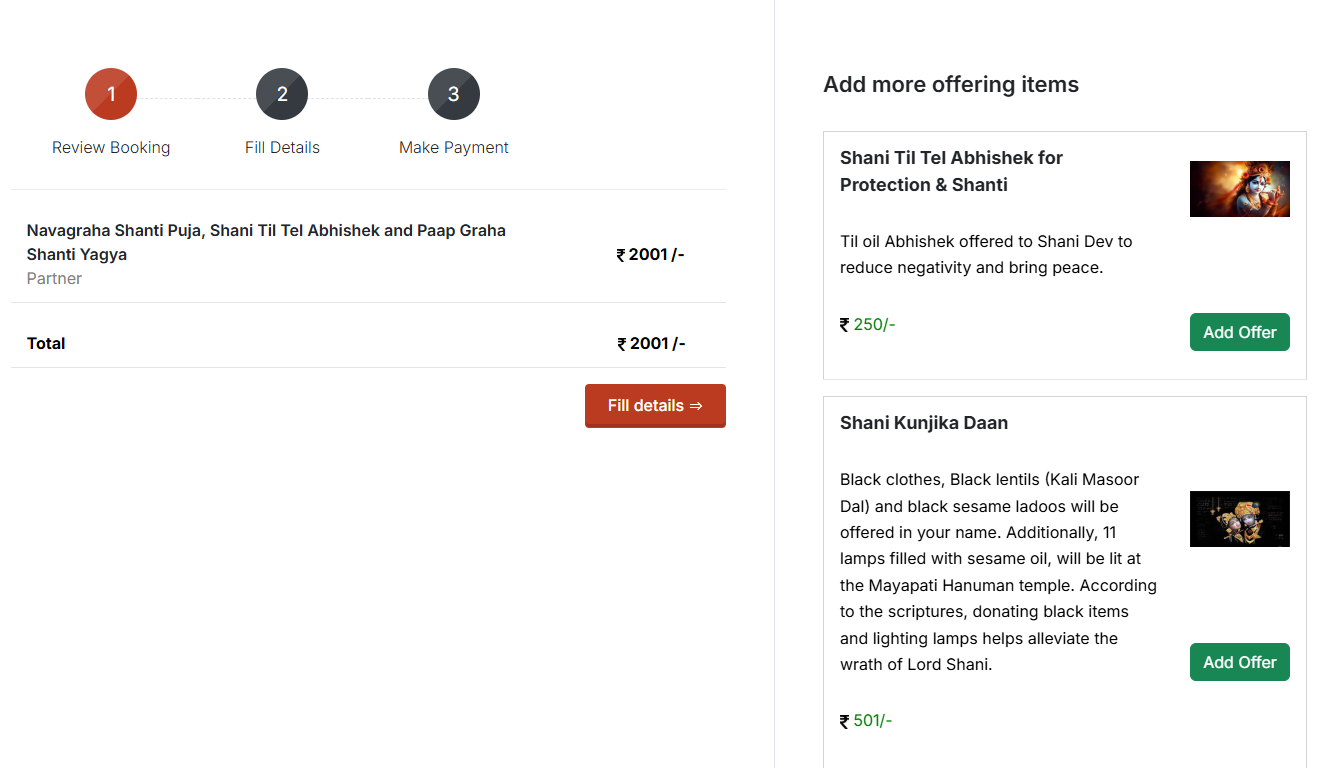1326x768 pixels.
Task: Click the ₹250/- offering price
Action: [868, 324]
